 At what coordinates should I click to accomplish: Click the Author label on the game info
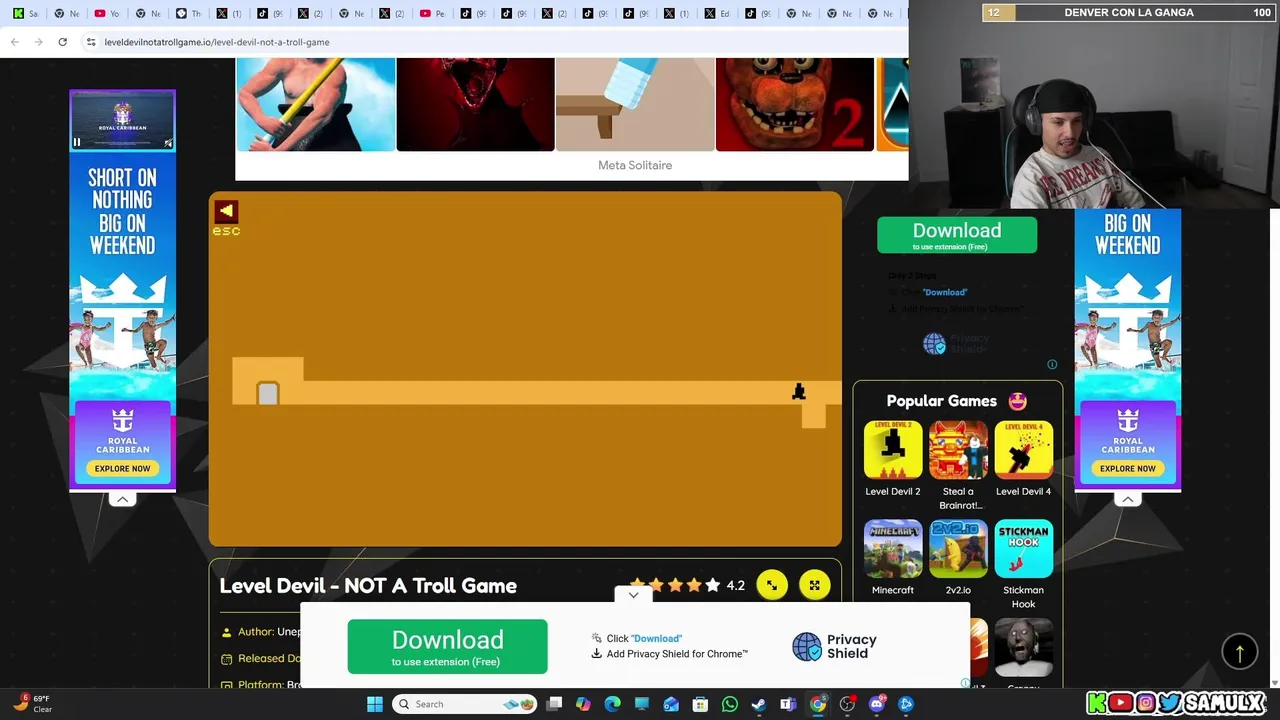click(x=256, y=632)
